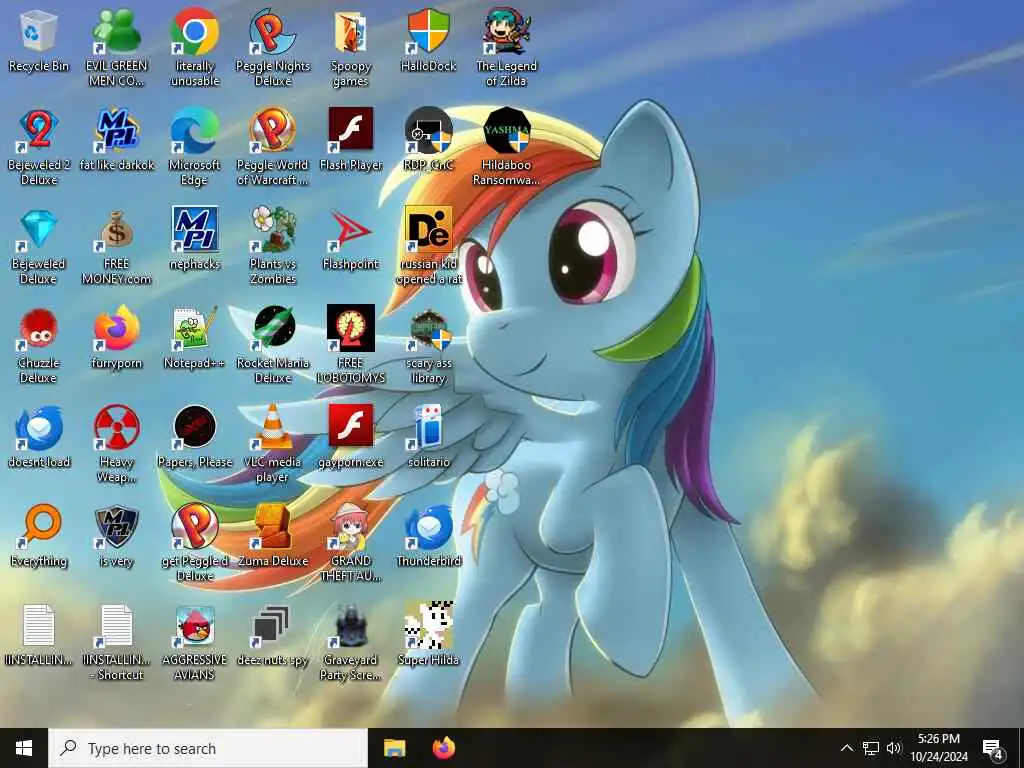The image size is (1024, 768).
Task: Select the Graveyard Party Scre... icon
Action: click(351, 626)
